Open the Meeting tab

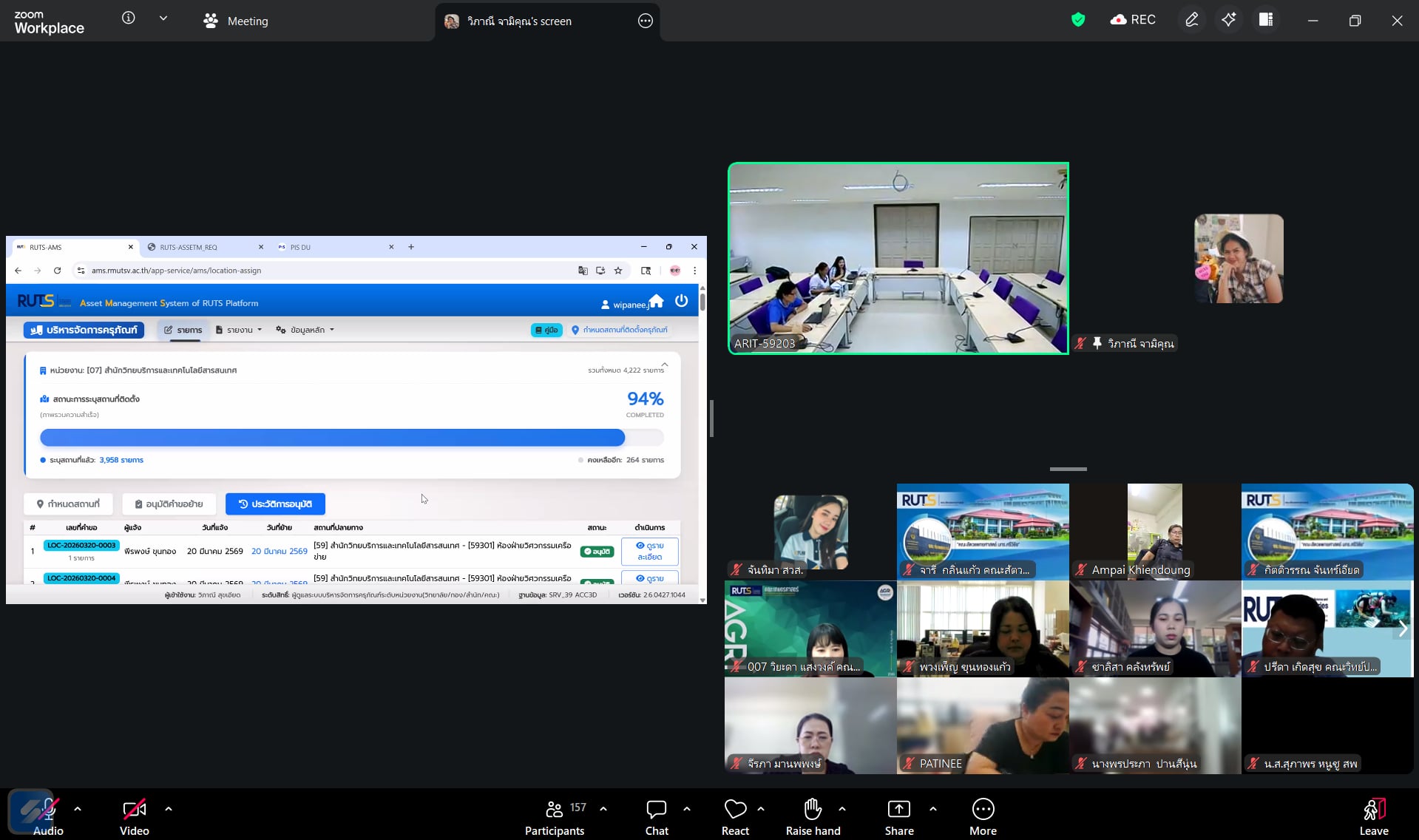(236, 21)
